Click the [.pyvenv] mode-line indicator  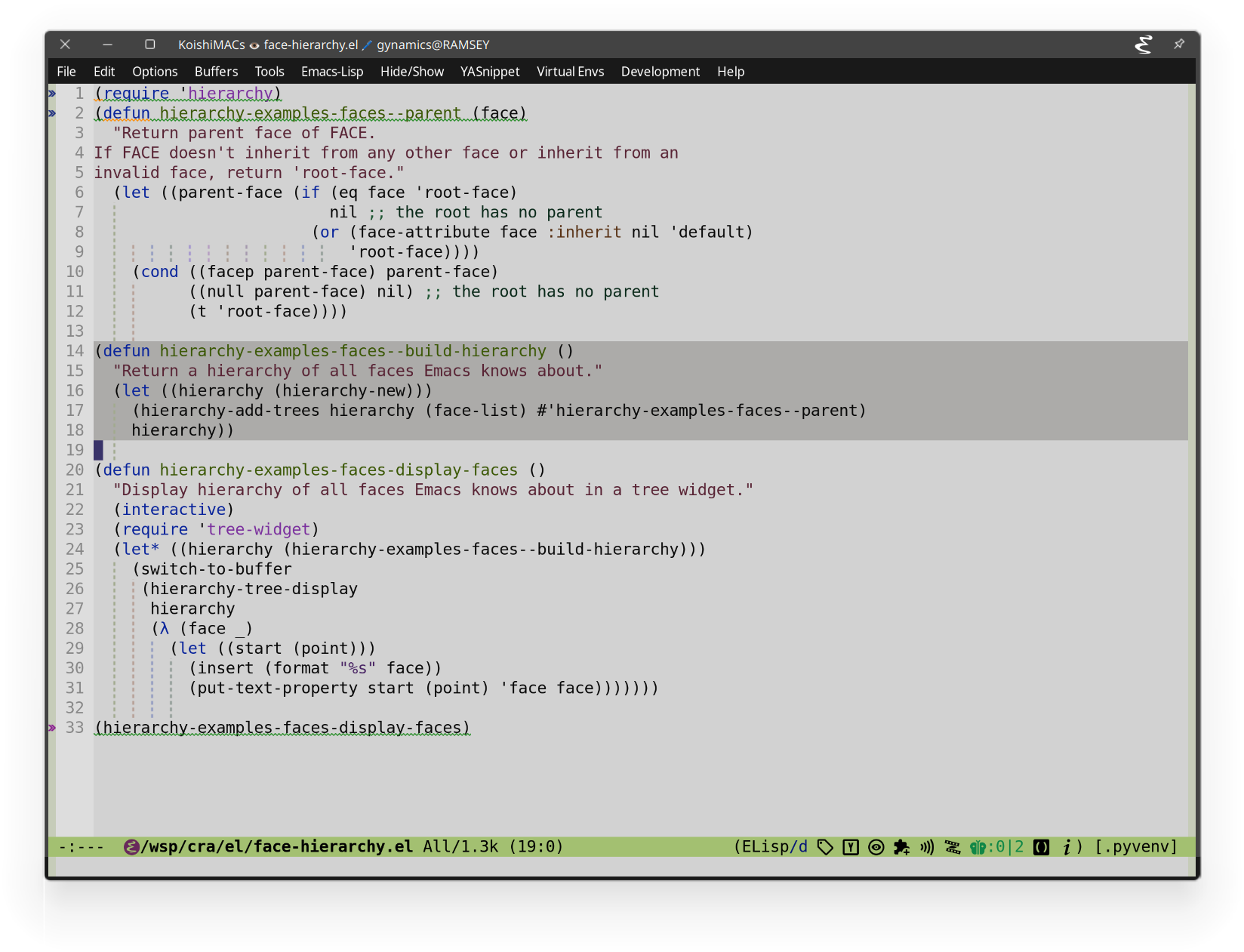pos(1136,847)
